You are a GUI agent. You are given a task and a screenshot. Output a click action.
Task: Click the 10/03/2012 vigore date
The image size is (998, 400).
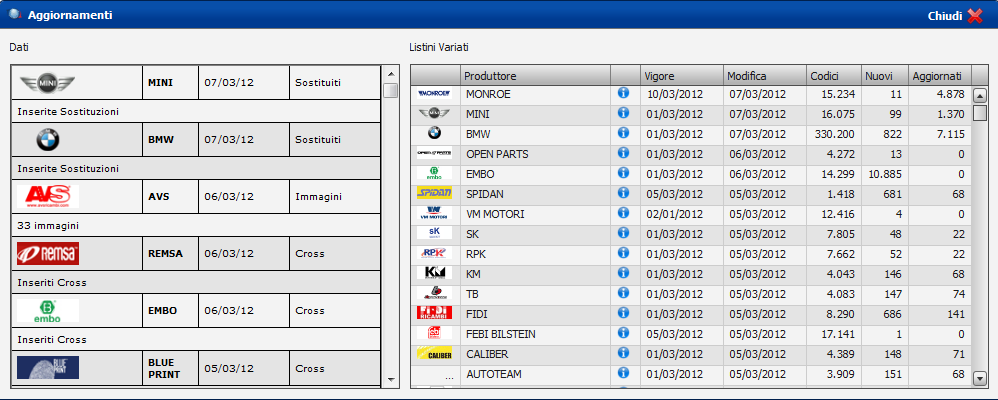click(x=675, y=94)
